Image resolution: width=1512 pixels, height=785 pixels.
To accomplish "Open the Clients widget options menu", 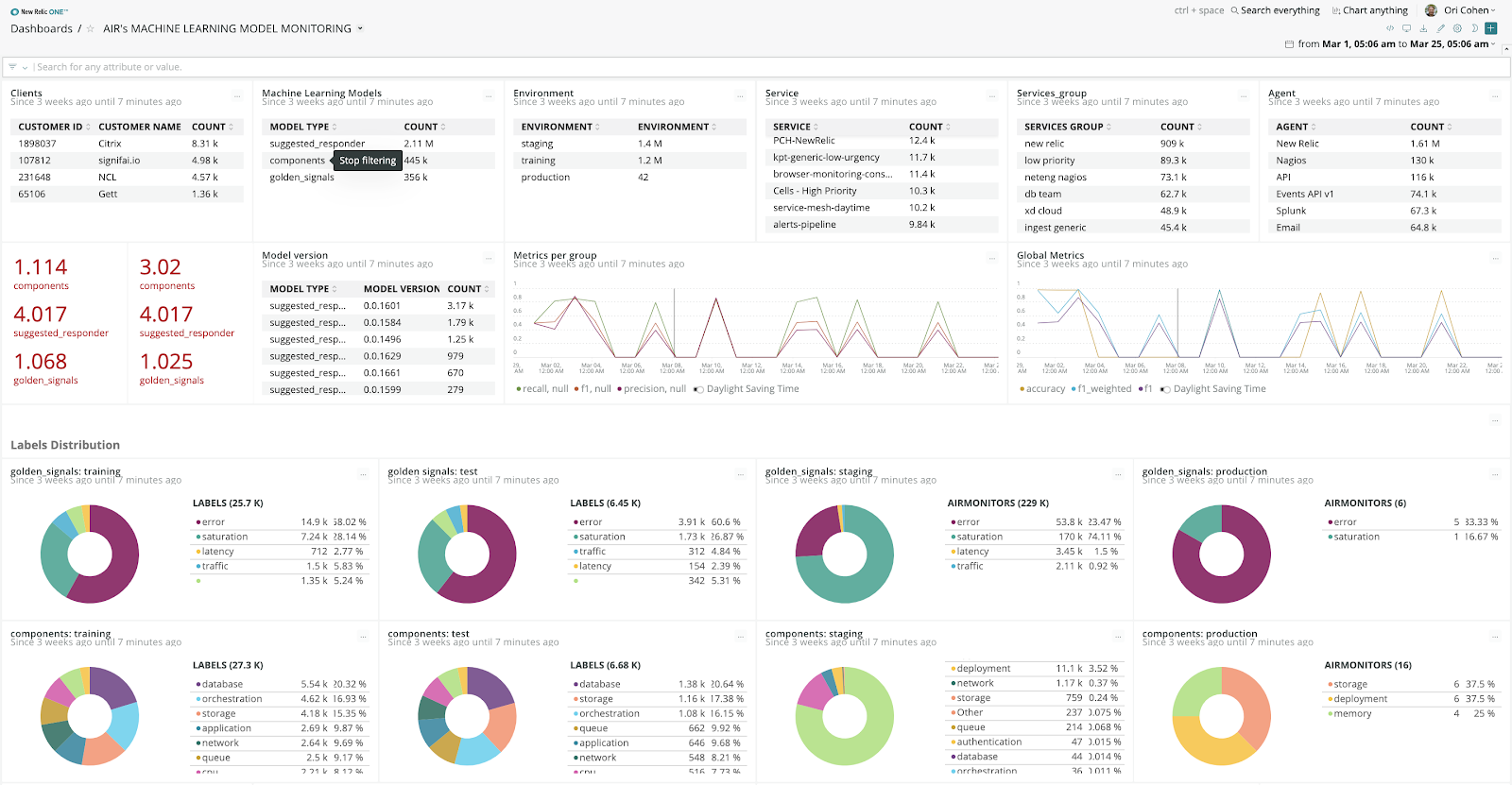I will tap(236, 96).
